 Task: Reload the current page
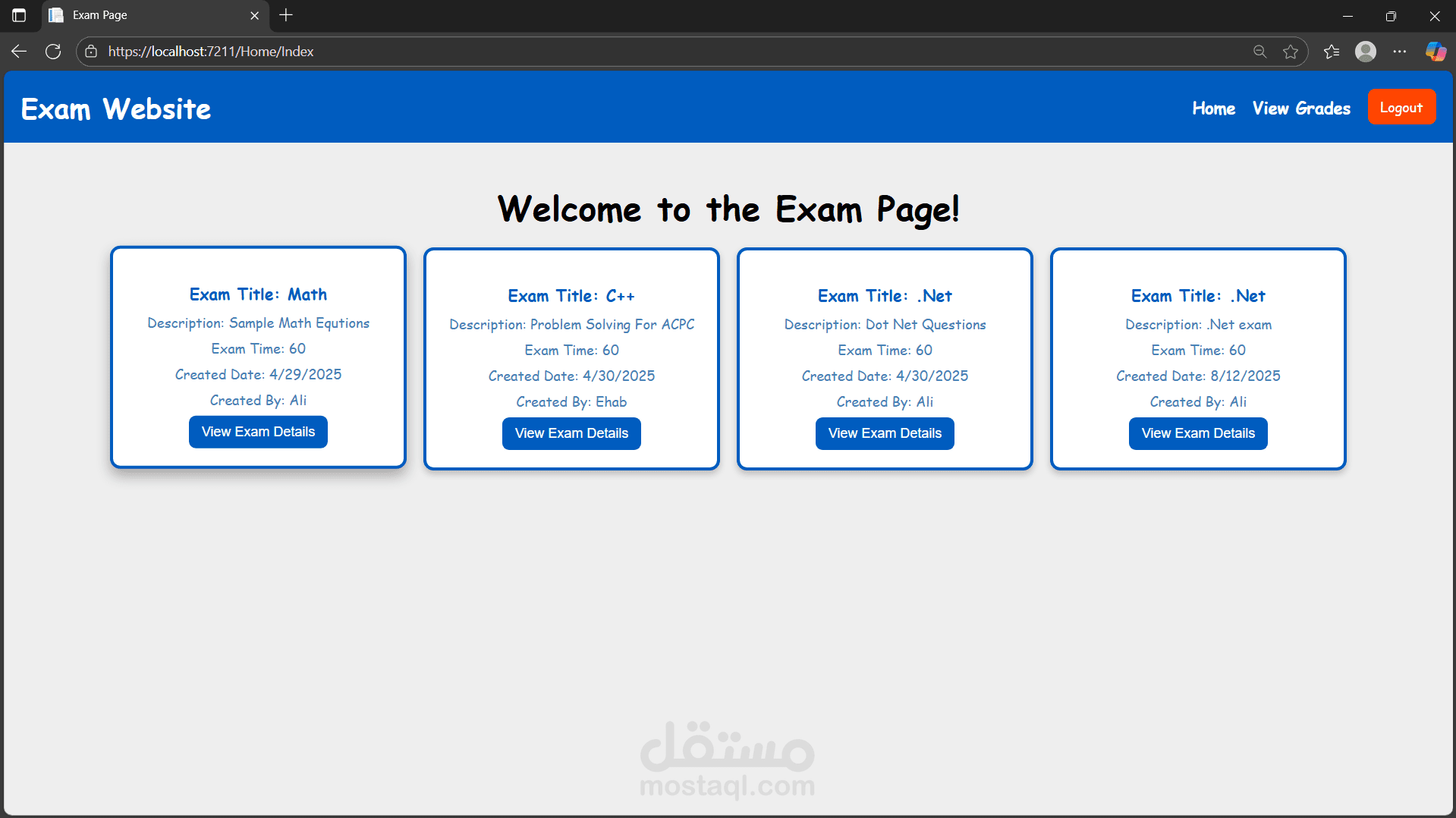(52, 51)
